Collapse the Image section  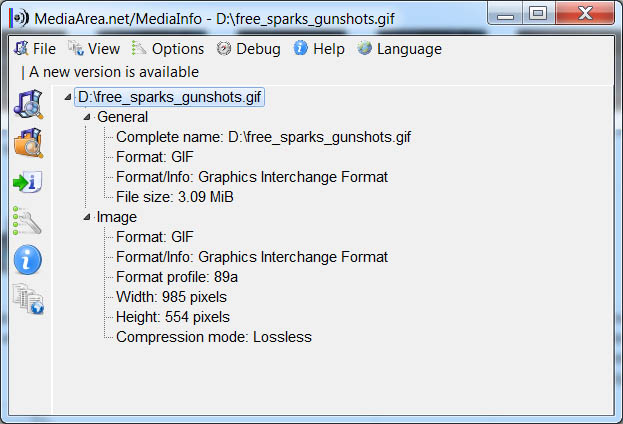87,217
